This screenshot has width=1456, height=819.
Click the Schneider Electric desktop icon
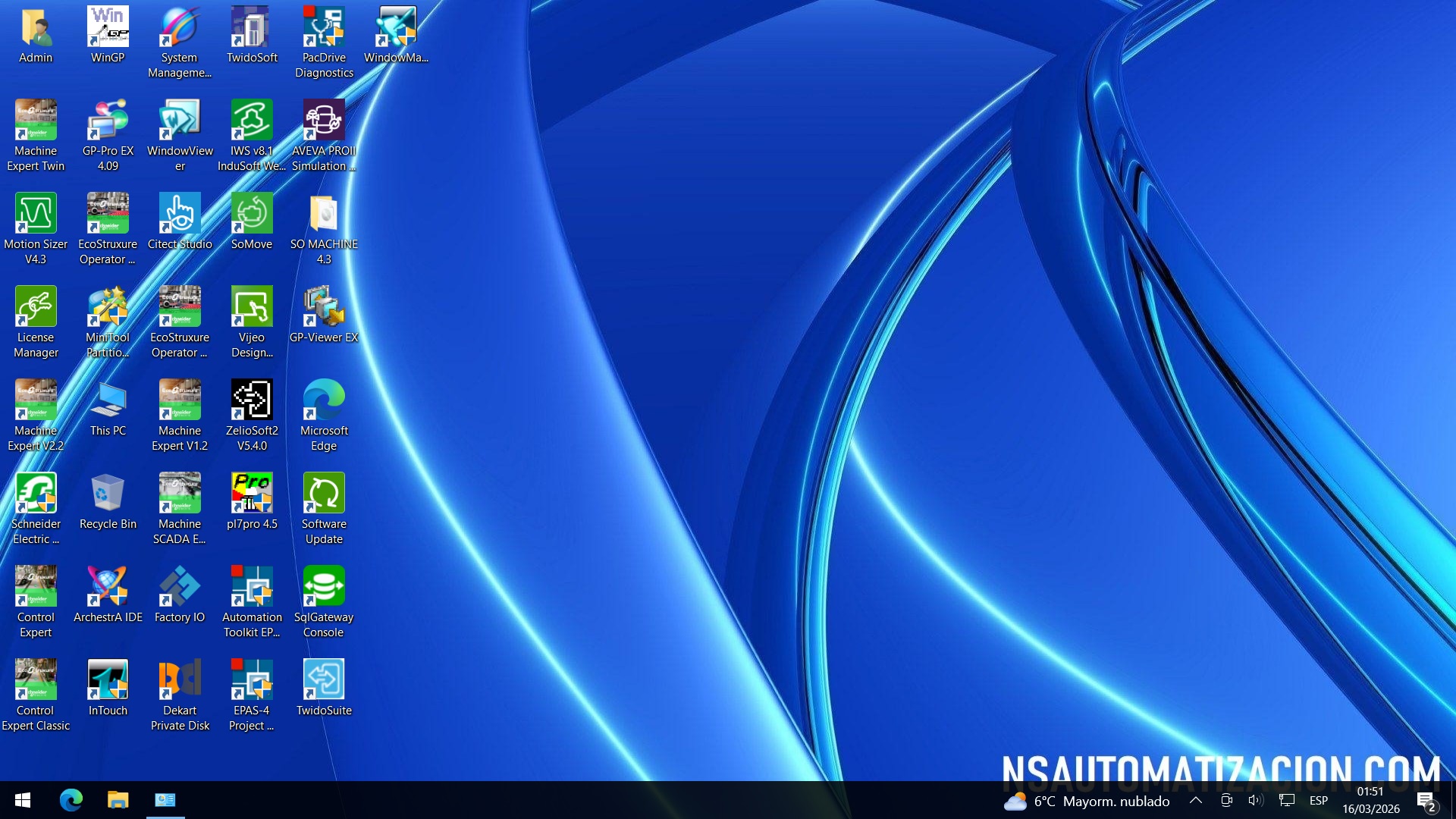[36, 510]
